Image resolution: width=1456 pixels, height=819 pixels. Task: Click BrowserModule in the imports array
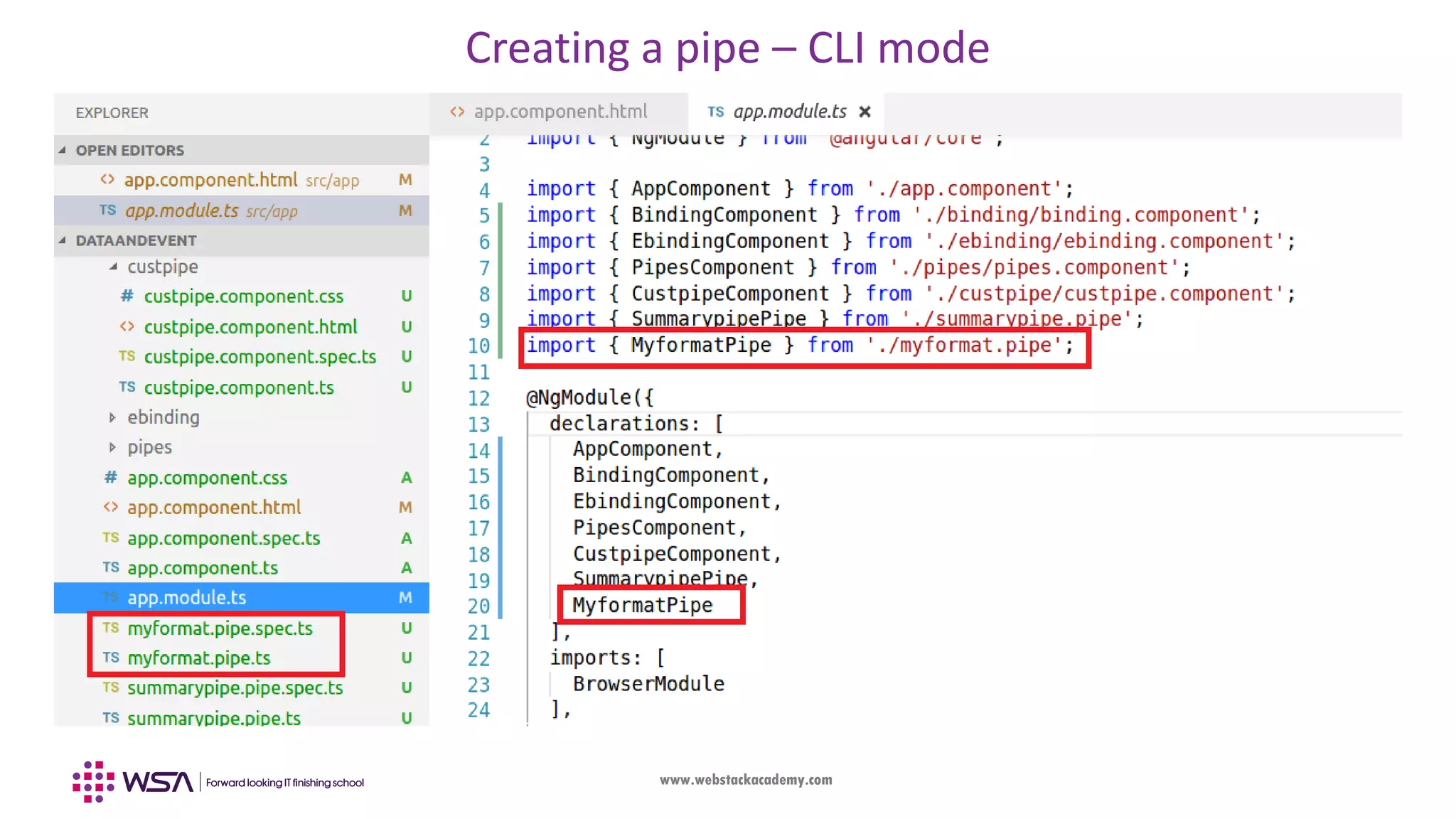[x=648, y=684]
